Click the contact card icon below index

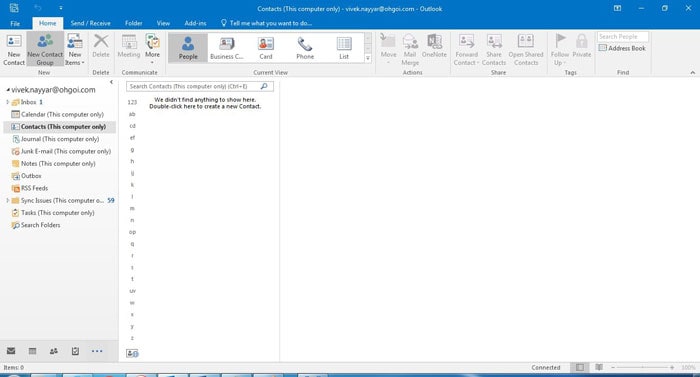[132, 353]
